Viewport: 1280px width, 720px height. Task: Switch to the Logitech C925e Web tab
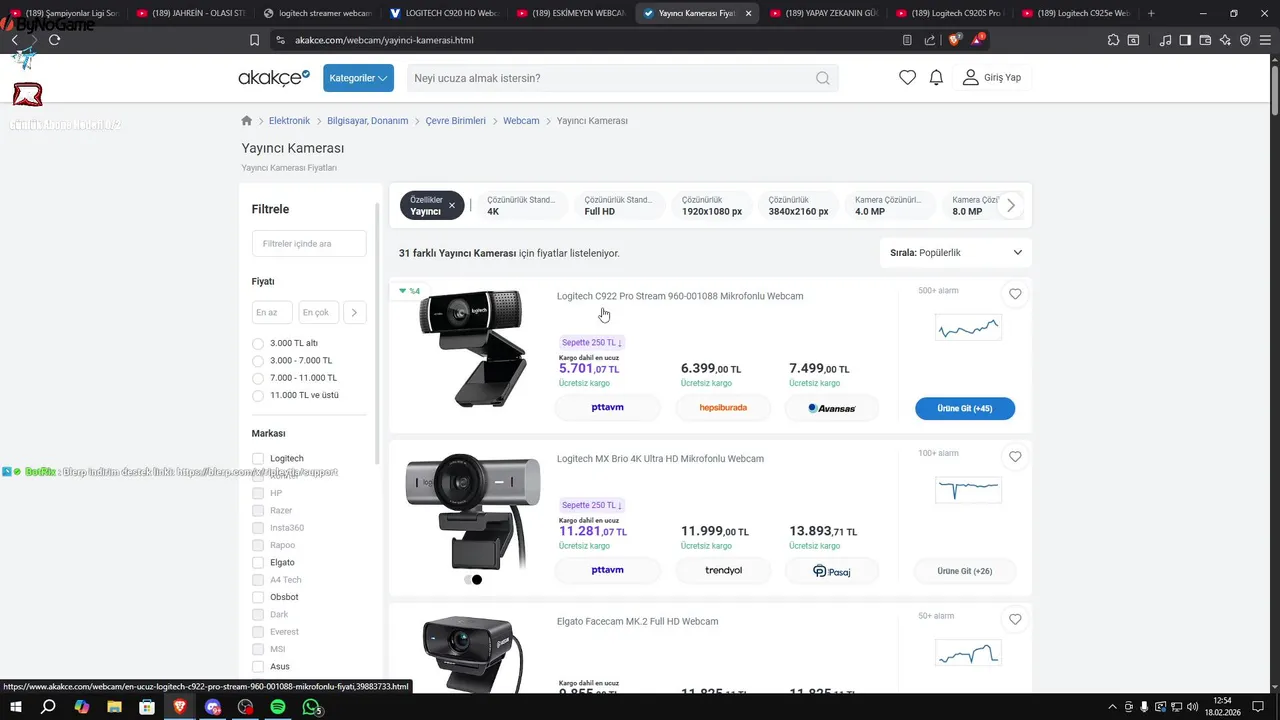[x=1076, y=13]
